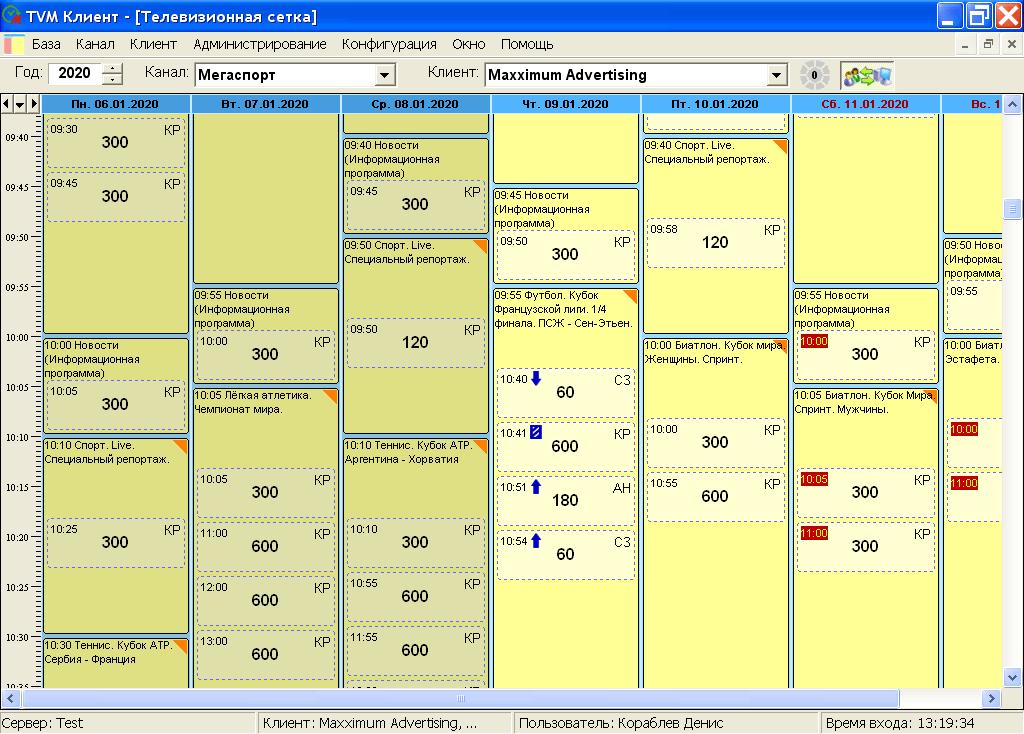Screen dimensions: 1024x734
Task: Click the orange corner marker on the Футбол program
Action: pyautogui.click(x=631, y=296)
